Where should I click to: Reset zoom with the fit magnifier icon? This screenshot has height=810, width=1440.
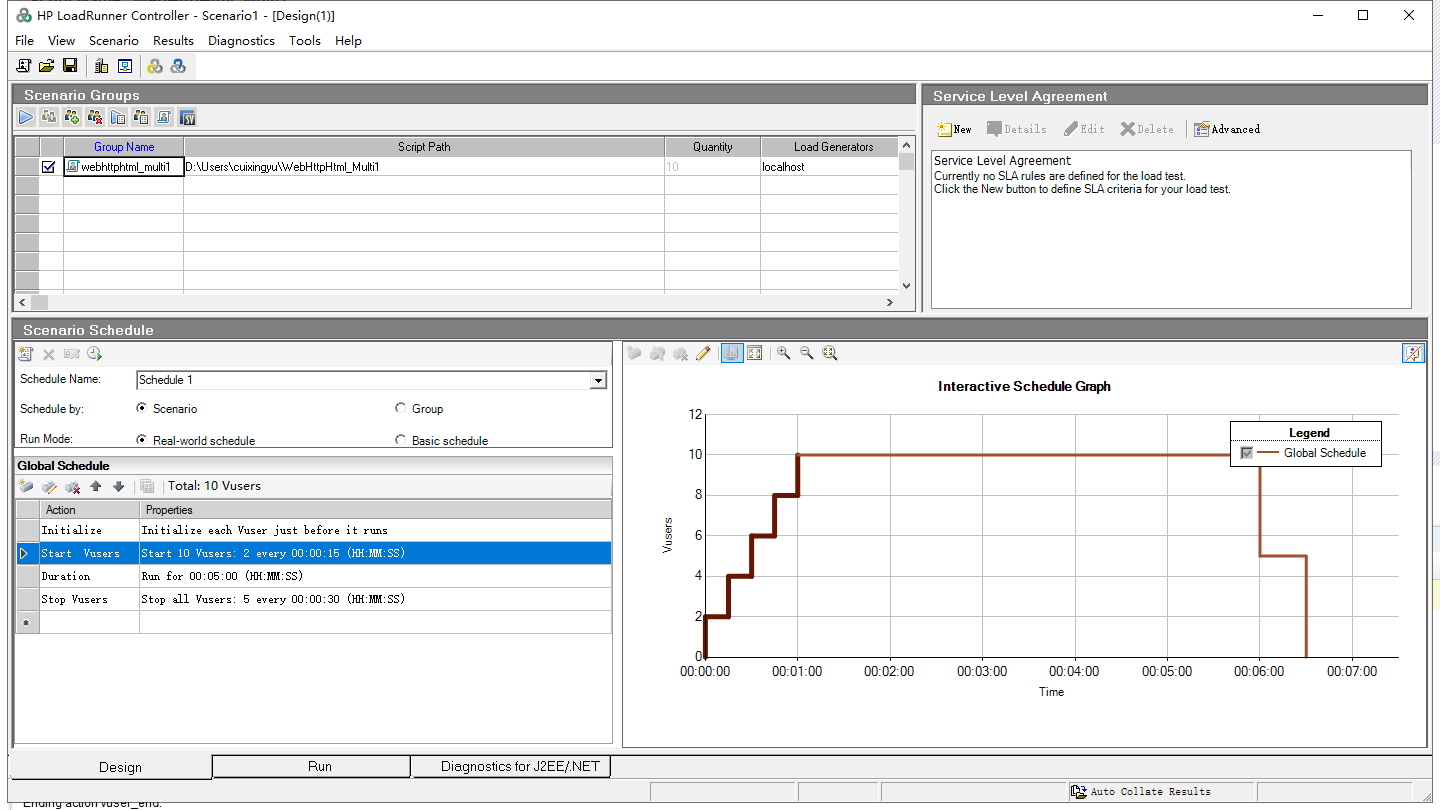point(830,353)
